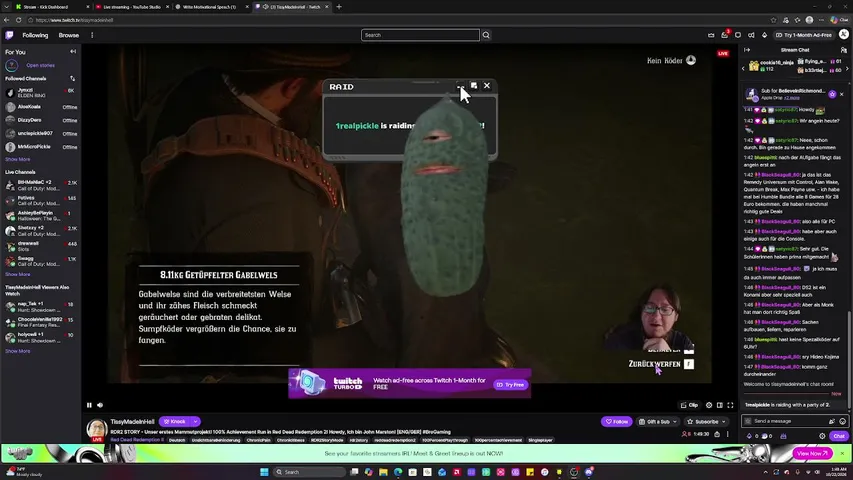This screenshot has width=853, height=480.
Task: Click the Get Bits diamond icon
Action: point(764,35)
